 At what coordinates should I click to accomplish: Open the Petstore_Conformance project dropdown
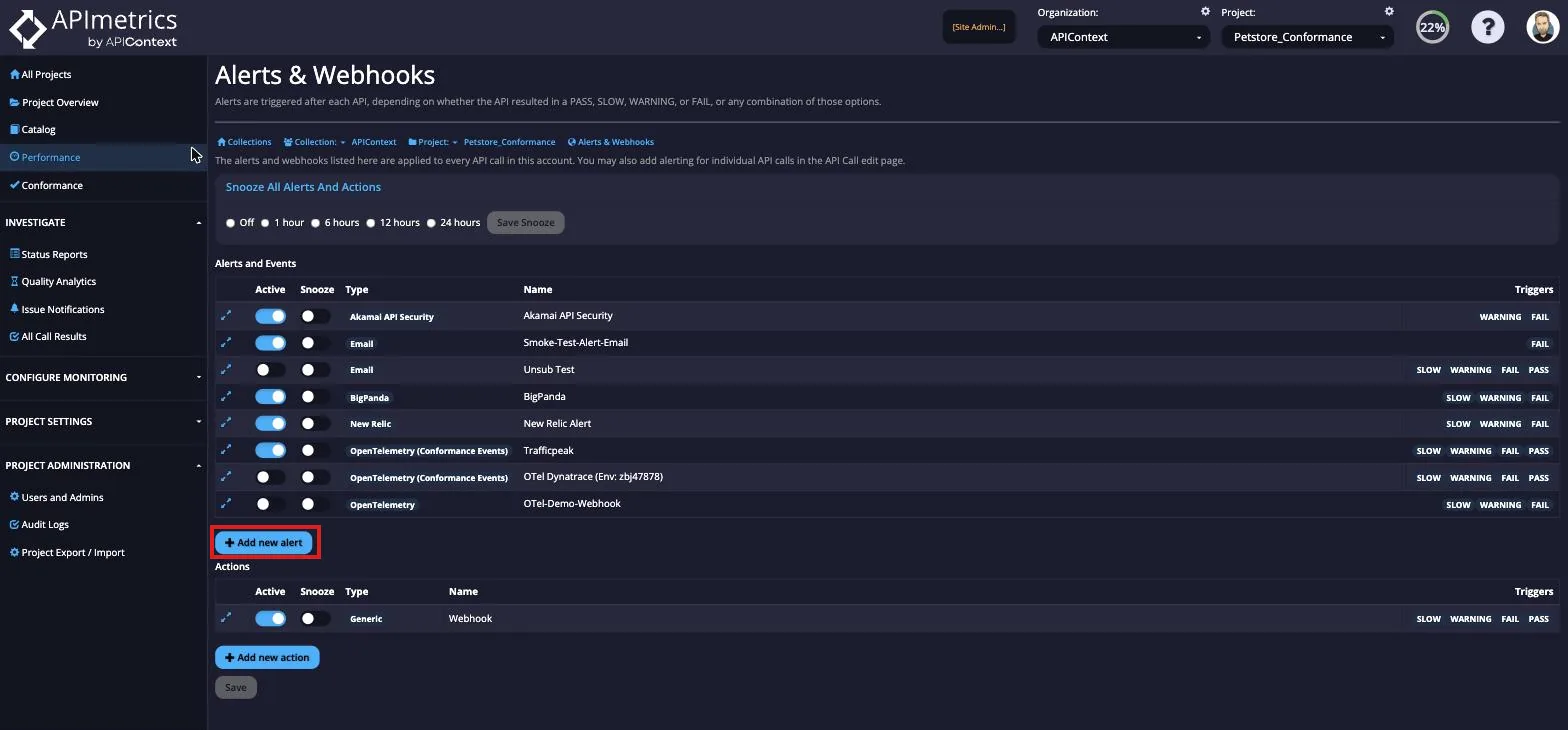pos(1308,37)
